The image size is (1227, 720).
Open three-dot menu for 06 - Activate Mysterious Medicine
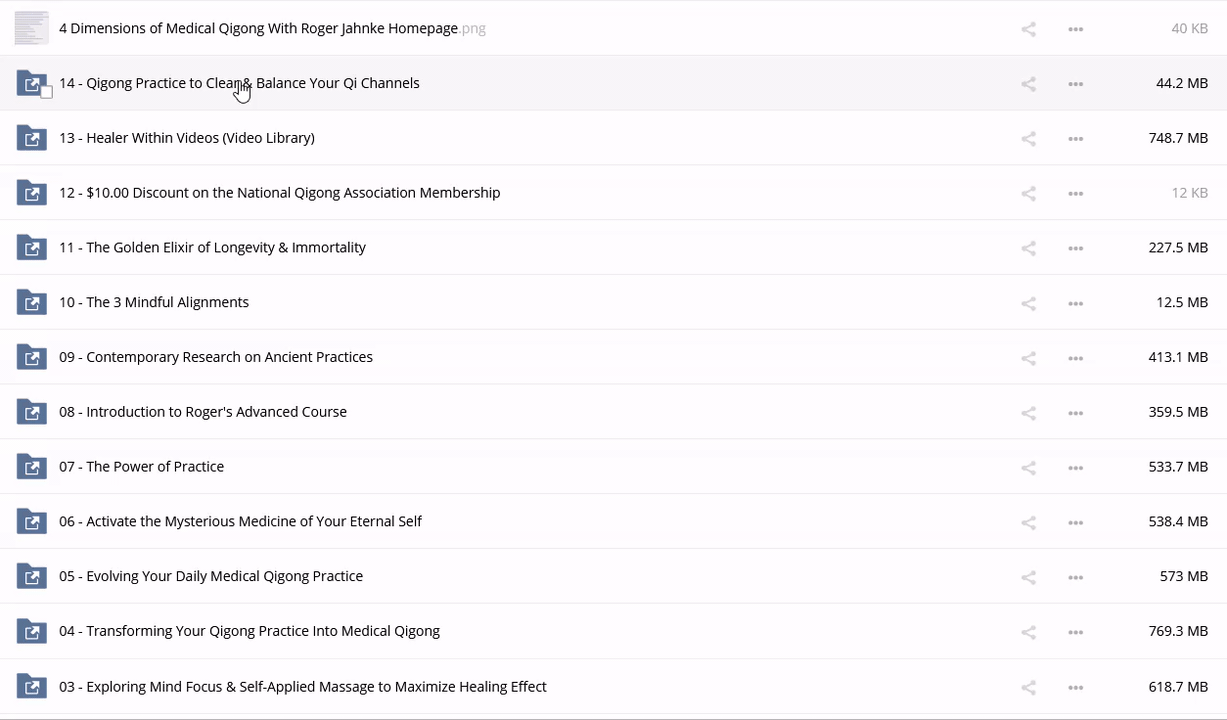click(1075, 523)
